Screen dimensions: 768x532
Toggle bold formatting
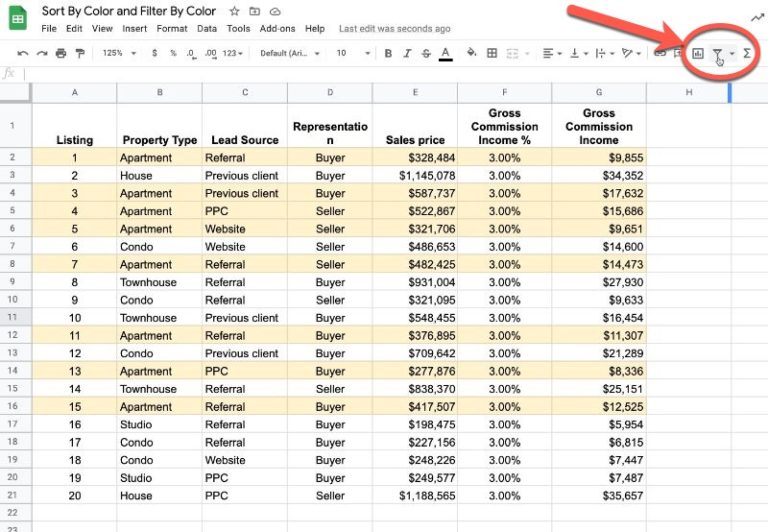[388, 53]
